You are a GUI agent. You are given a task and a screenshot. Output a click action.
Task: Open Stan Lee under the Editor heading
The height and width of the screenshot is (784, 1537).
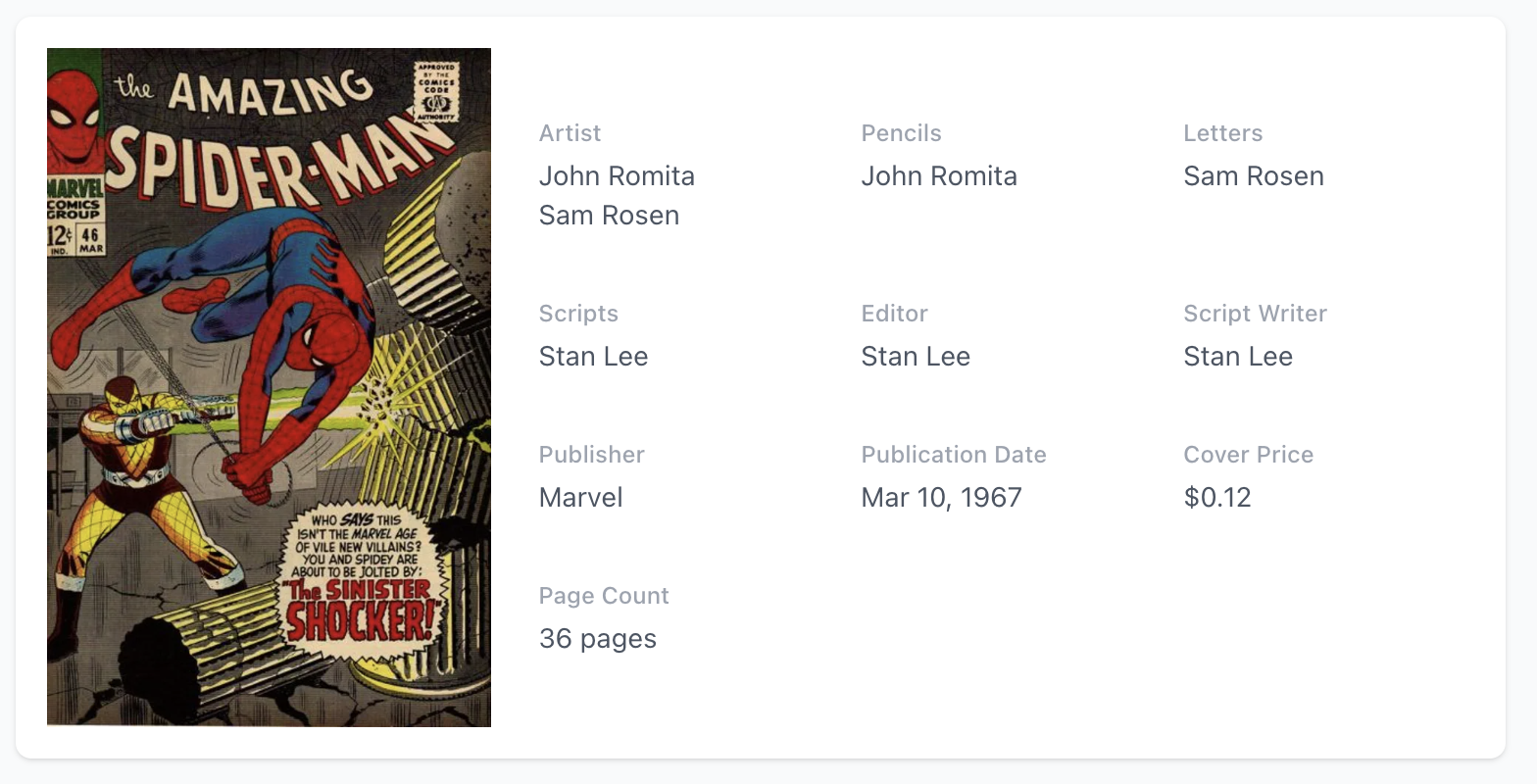916,357
